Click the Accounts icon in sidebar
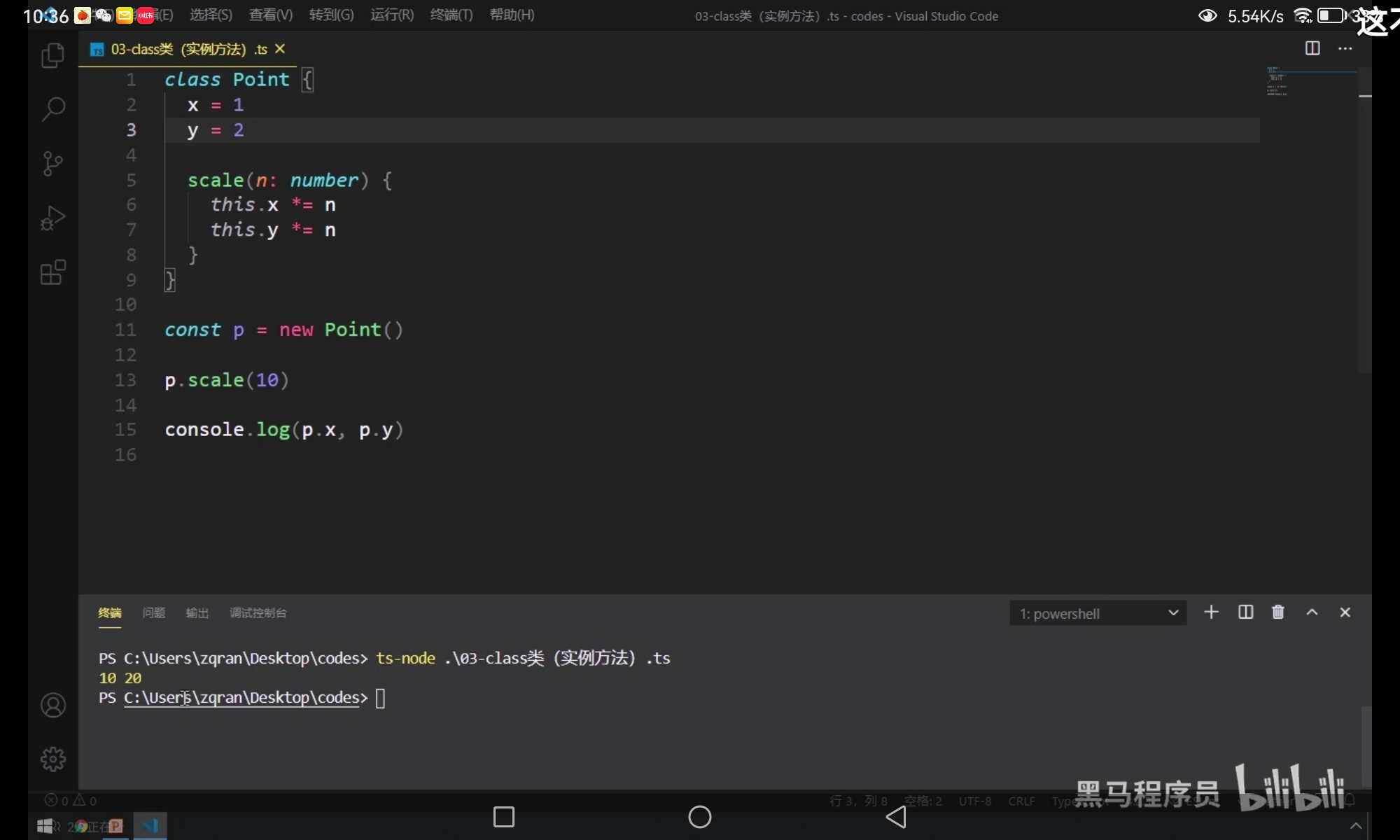The image size is (1400, 840). tap(53, 705)
